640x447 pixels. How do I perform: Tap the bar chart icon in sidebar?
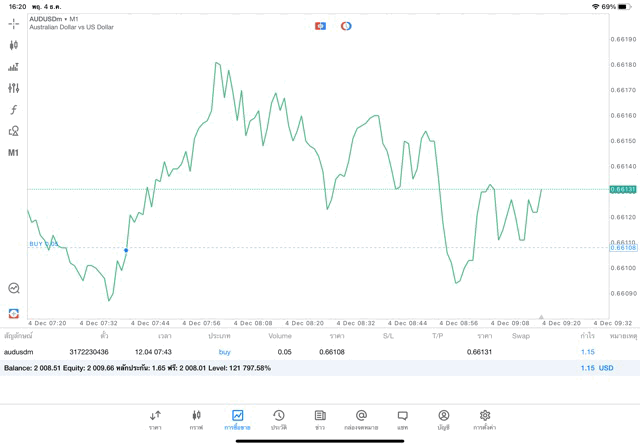coord(14,67)
